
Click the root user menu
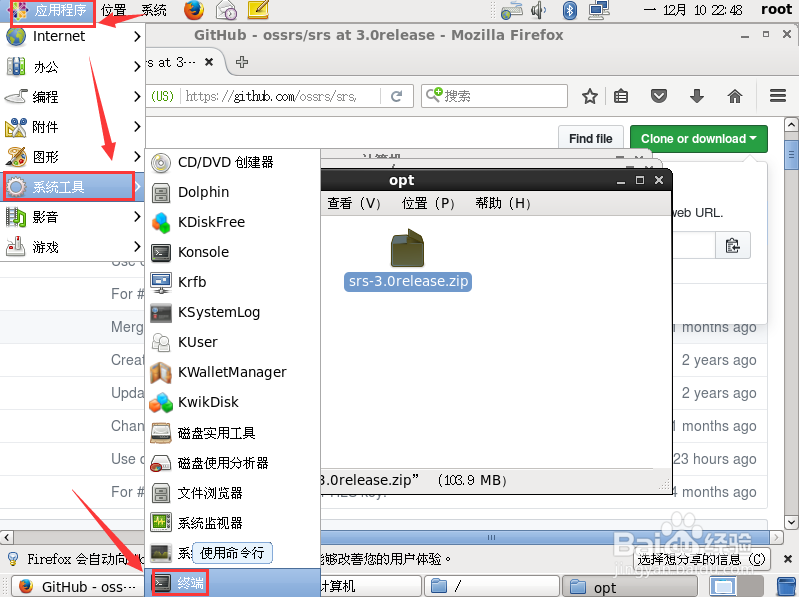[x=776, y=10]
